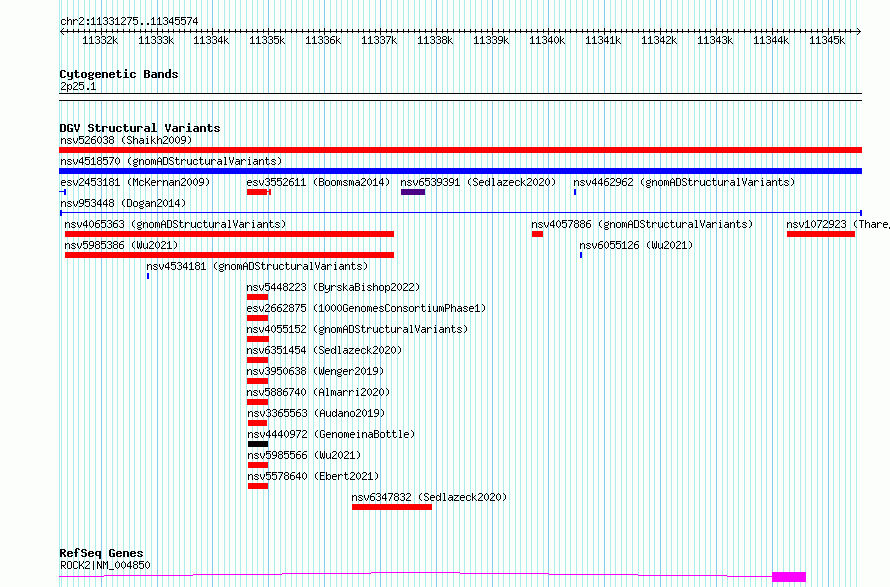Click the black nsv4440972 feature bar

click(x=258, y=444)
